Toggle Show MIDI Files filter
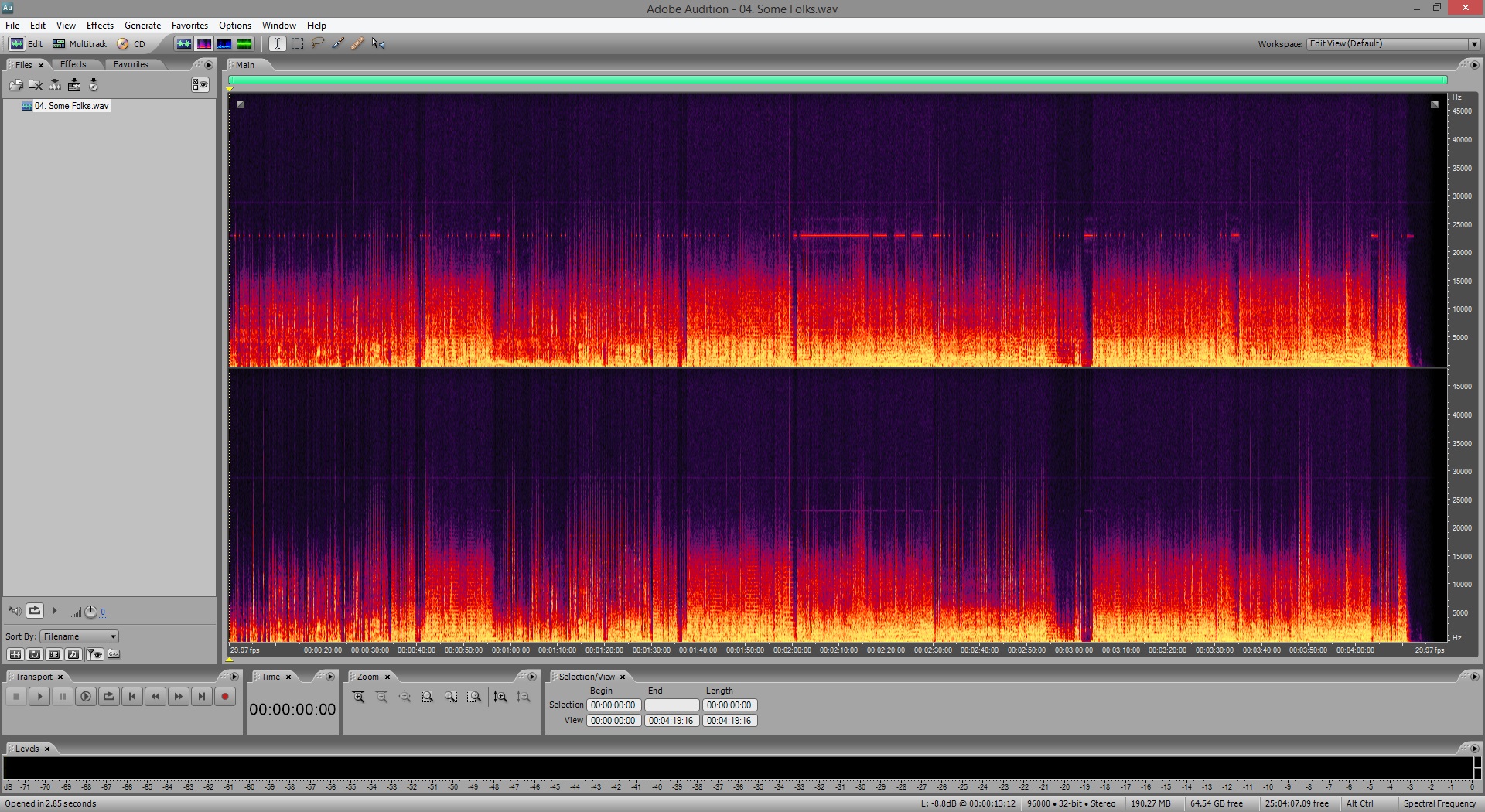 tap(73, 654)
